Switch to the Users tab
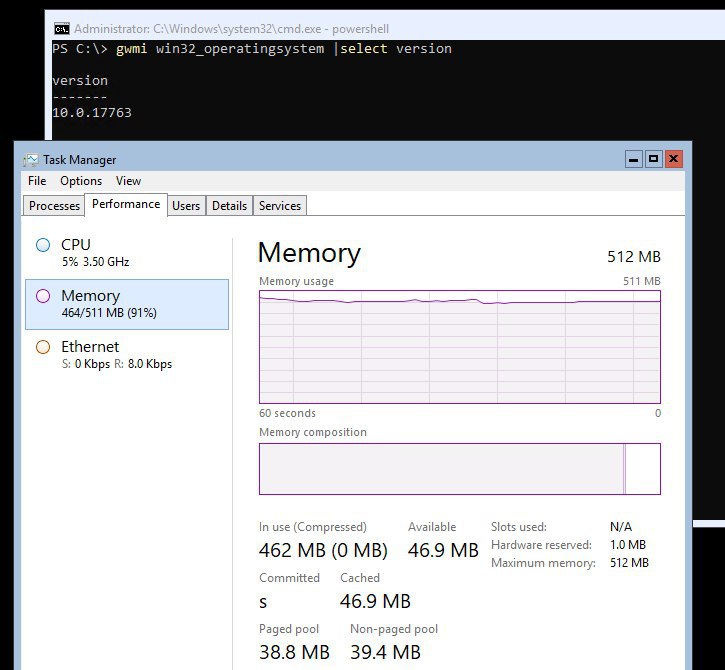 coord(186,205)
